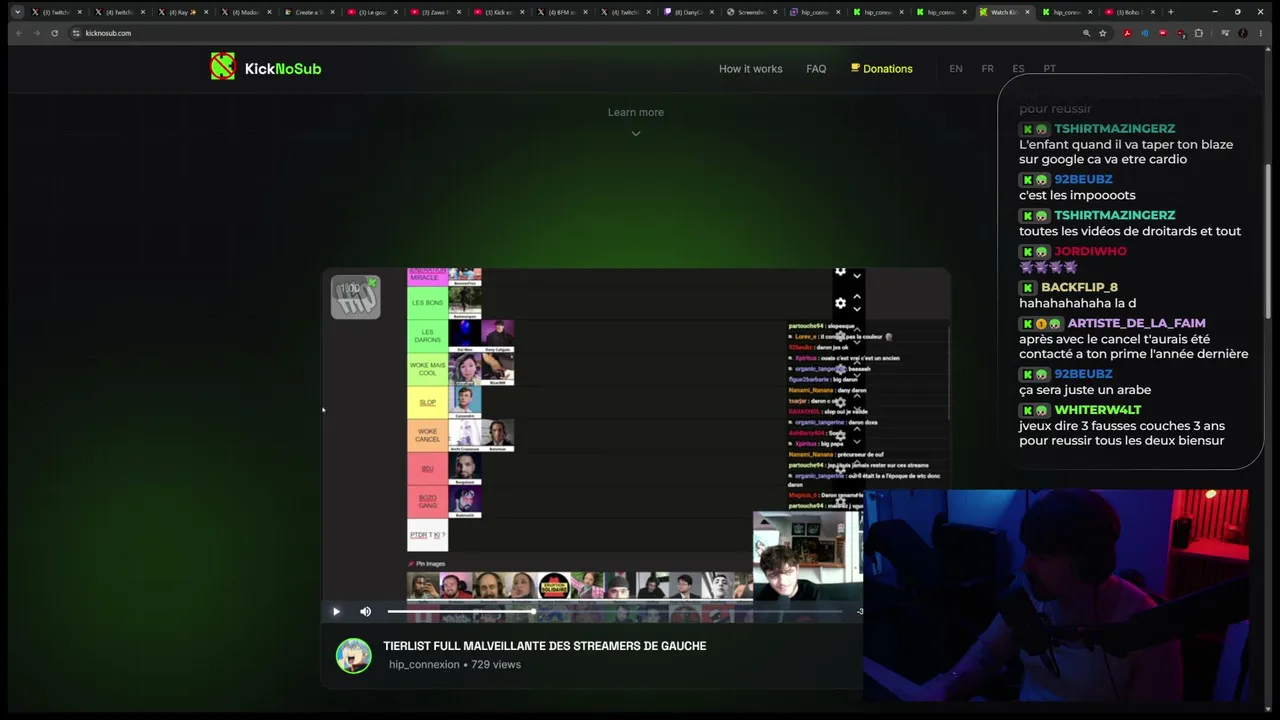Click the WHITERW4LT username in chat
The image size is (1280, 720).
pyautogui.click(x=1097, y=410)
